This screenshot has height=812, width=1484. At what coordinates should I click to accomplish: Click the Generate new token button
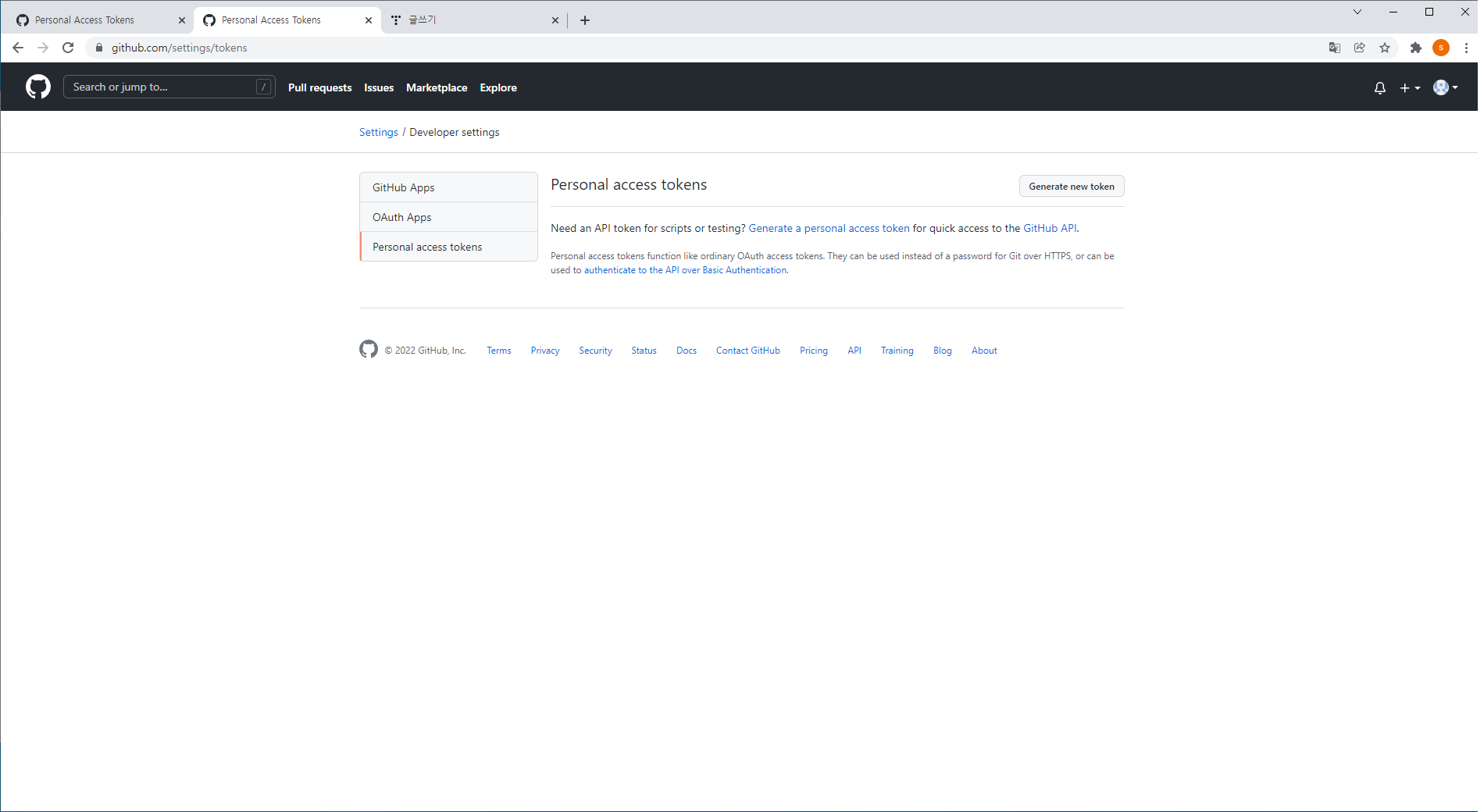[1072, 186]
